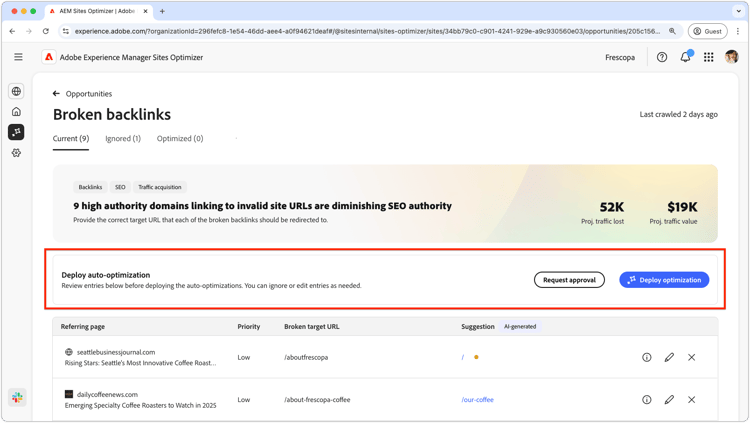
Task: Click seattlebusinessjournal.com referring domain
Action: [x=116, y=352]
